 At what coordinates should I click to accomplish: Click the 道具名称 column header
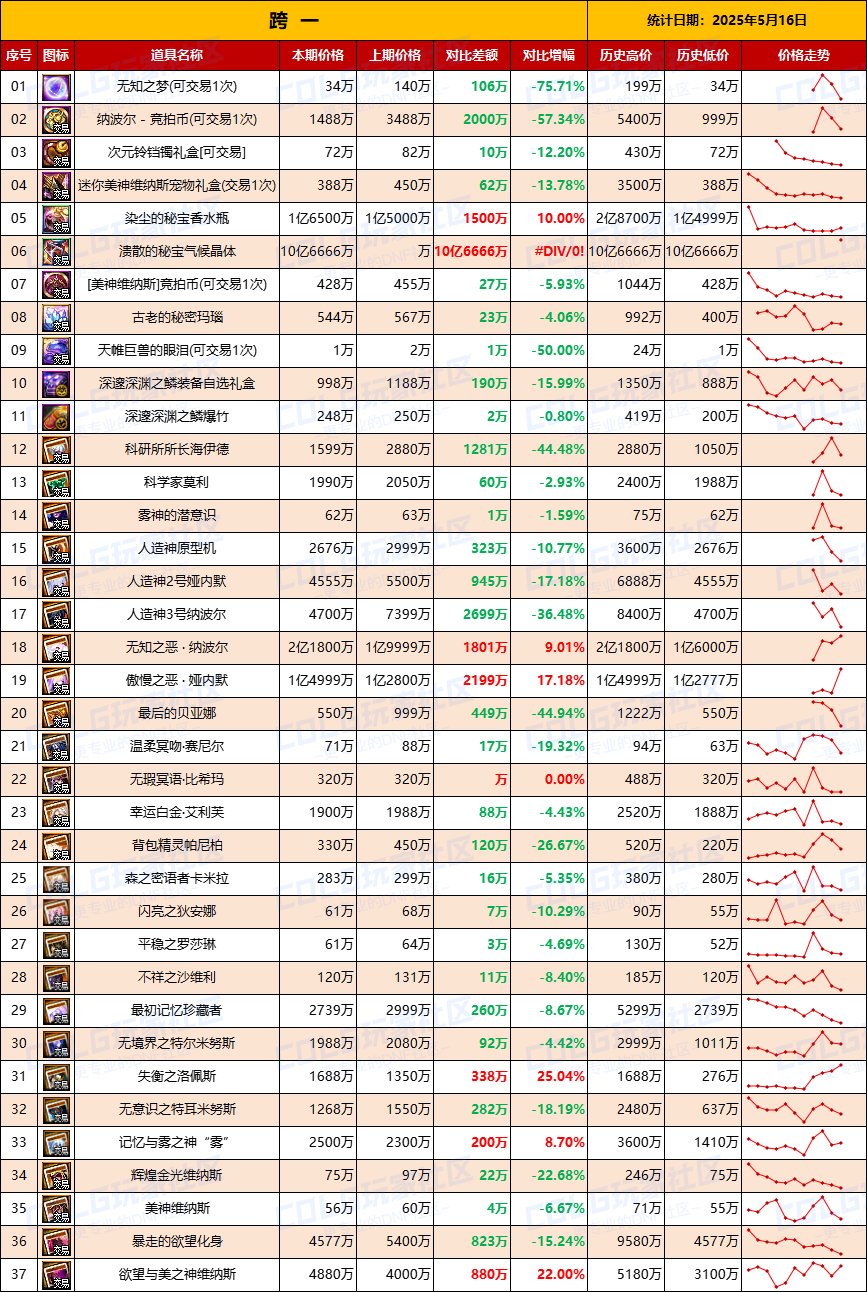coord(175,55)
